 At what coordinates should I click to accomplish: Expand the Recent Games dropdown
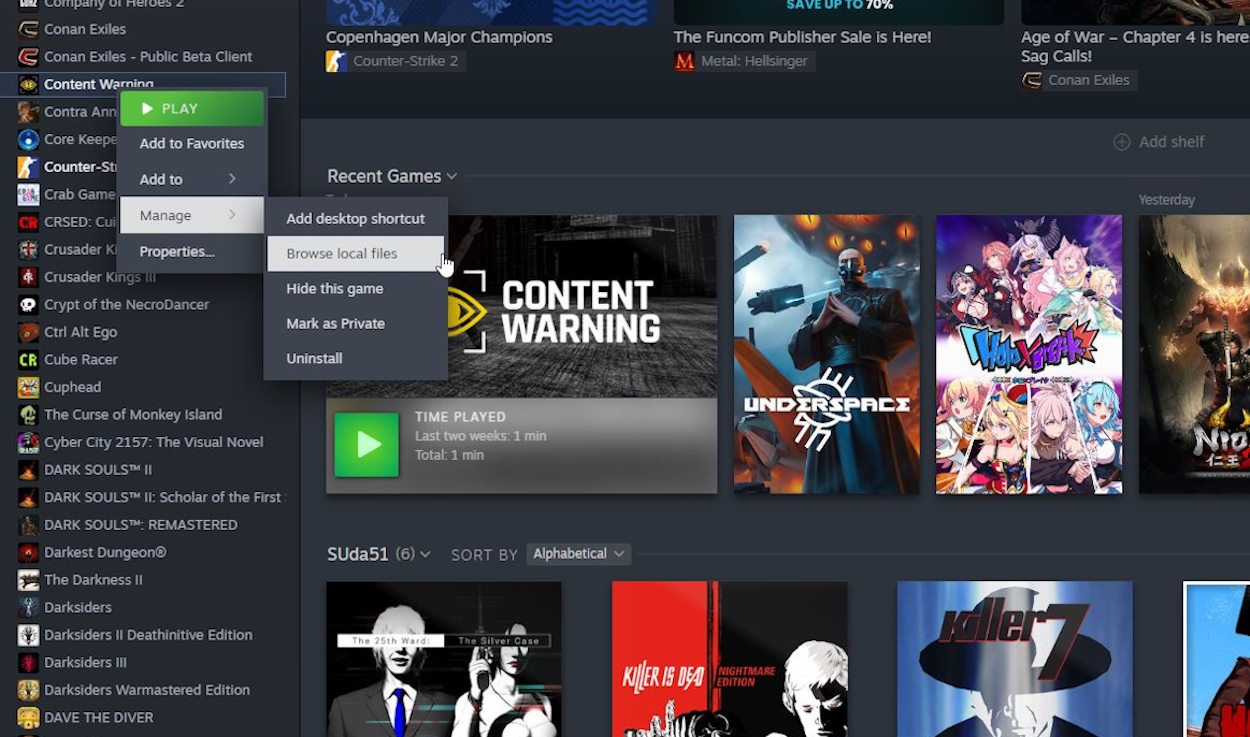[452, 177]
